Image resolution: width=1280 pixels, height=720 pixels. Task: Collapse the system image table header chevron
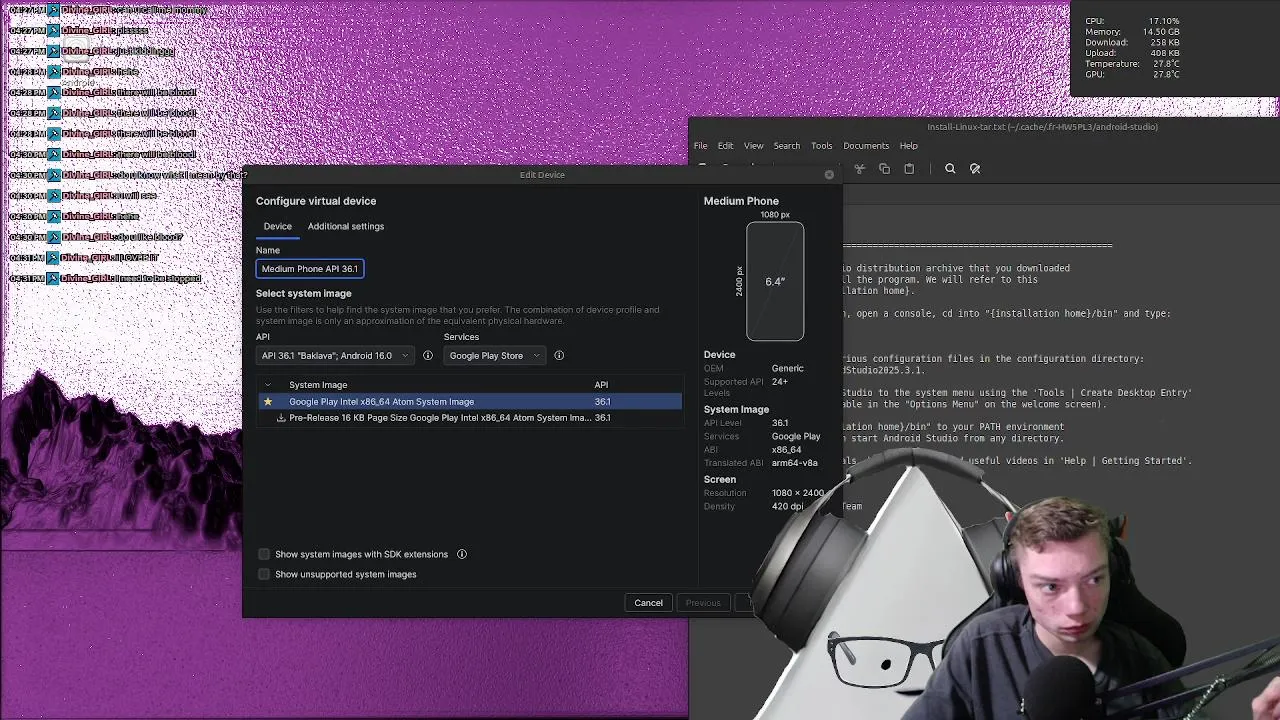click(x=267, y=385)
